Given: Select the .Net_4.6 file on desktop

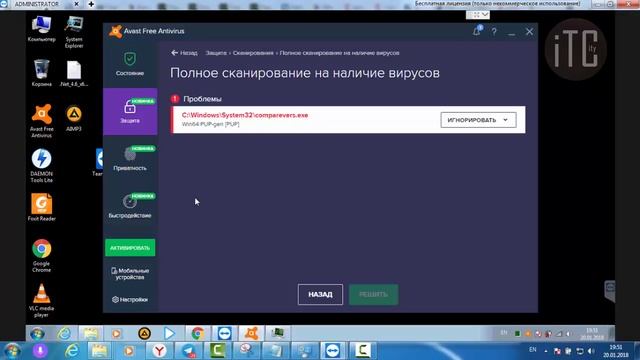Looking at the screenshot, I should click(x=74, y=73).
